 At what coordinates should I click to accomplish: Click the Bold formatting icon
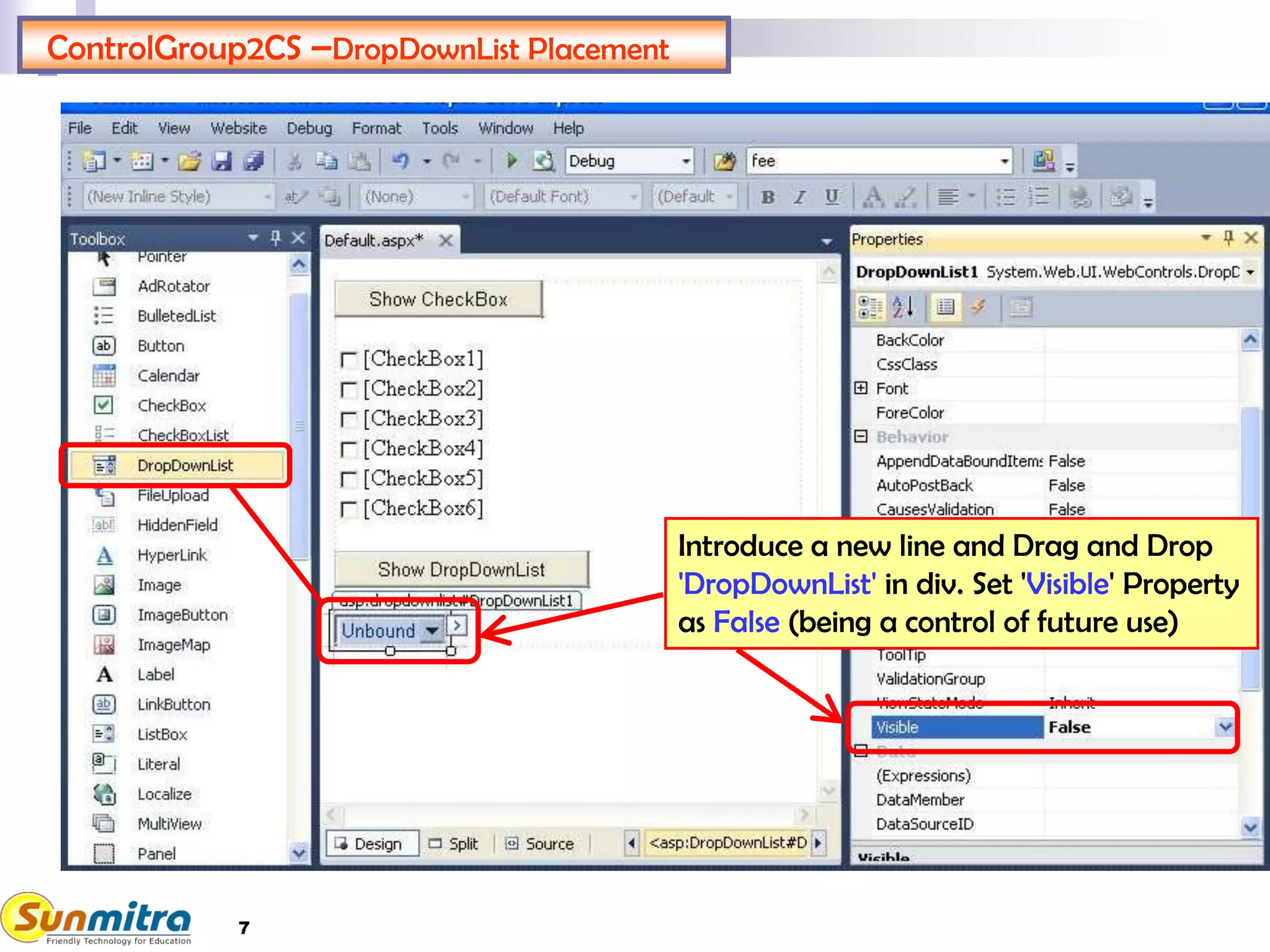[x=768, y=197]
